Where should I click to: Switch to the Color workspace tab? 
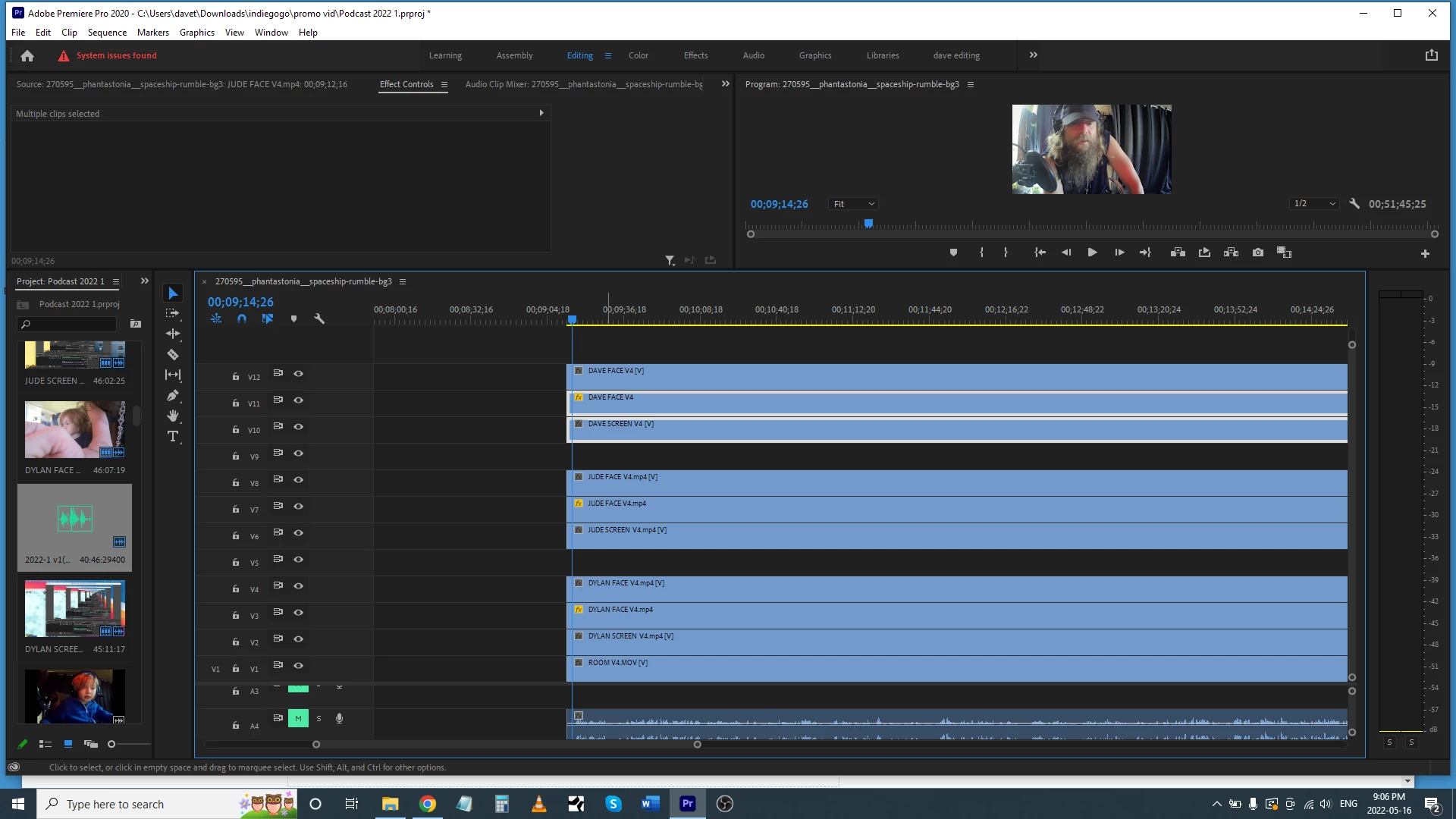[638, 55]
